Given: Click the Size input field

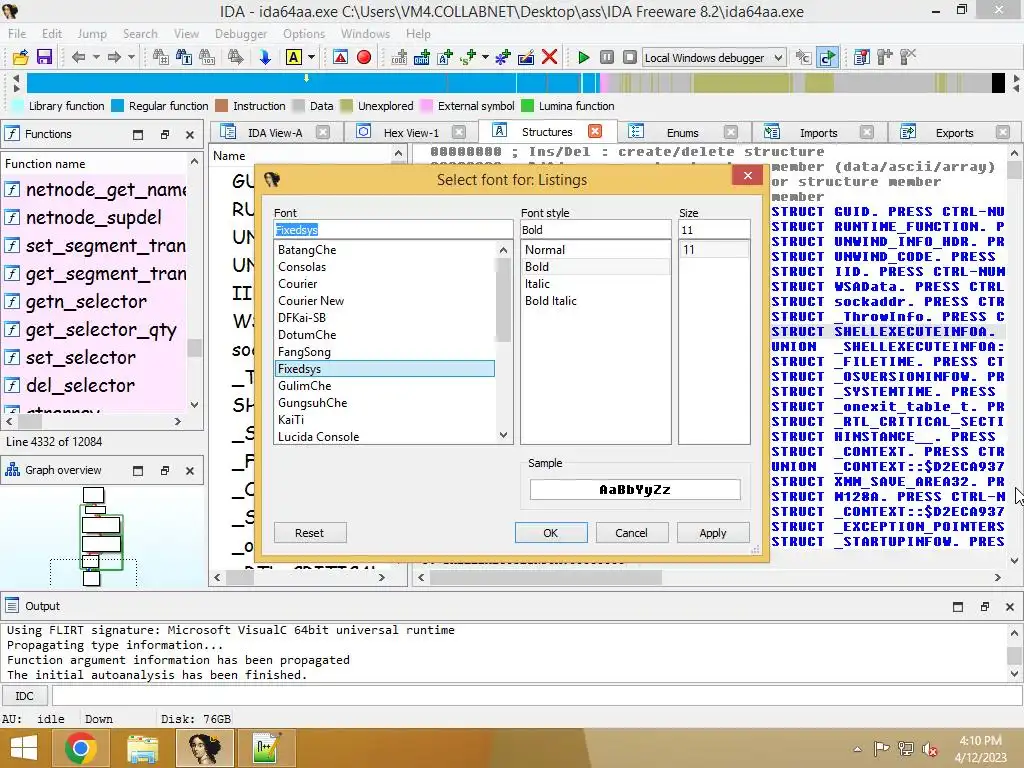Looking at the screenshot, I should point(714,230).
